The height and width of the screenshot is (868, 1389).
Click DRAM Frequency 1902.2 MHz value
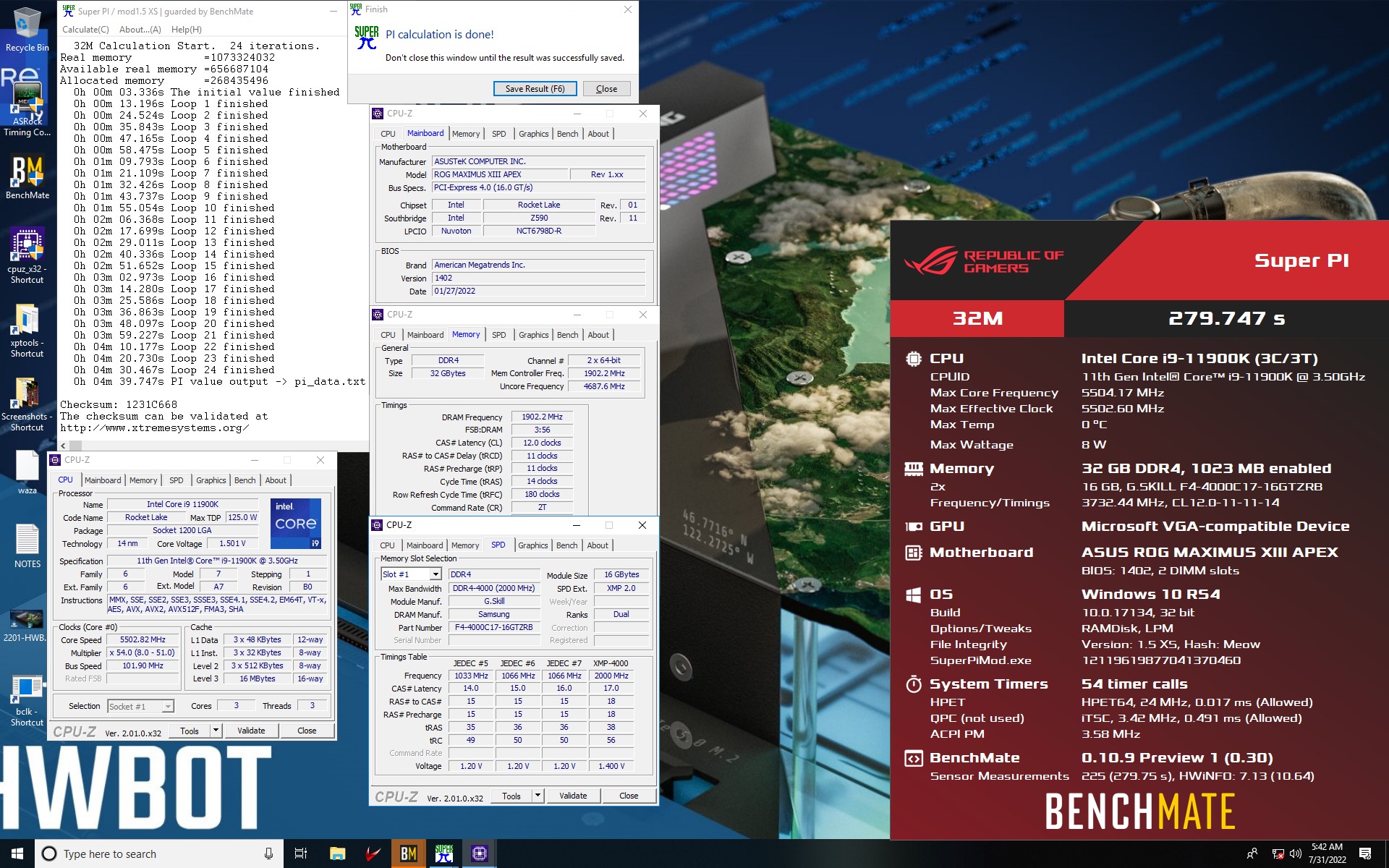pyautogui.click(x=543, y=417)
